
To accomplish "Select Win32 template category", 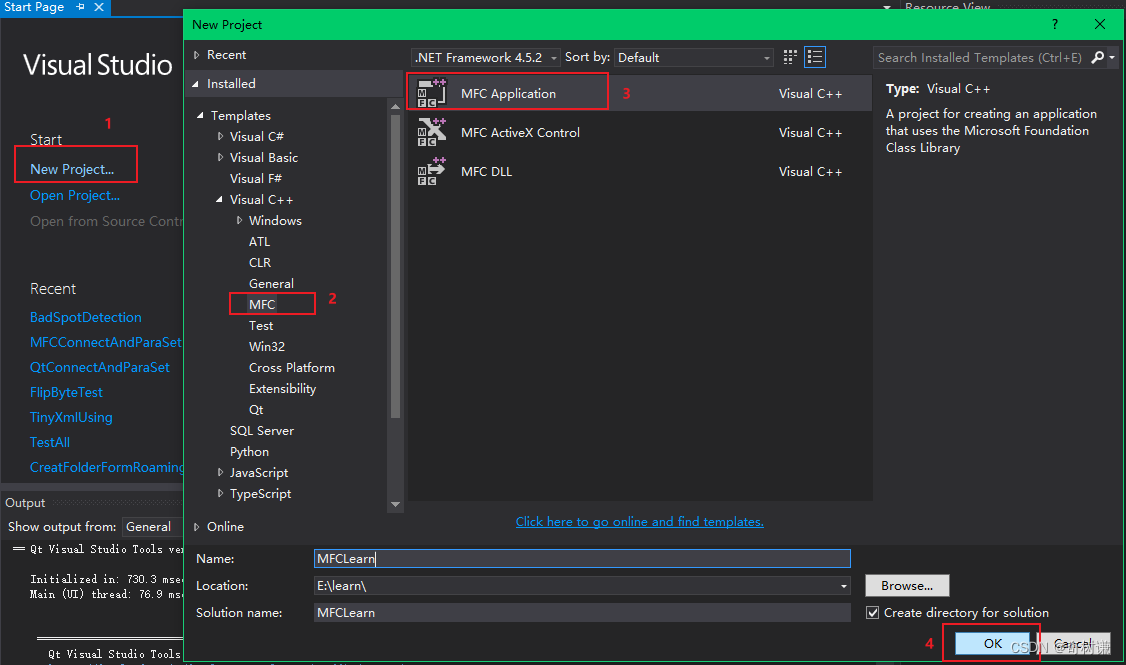I will 267,346.
